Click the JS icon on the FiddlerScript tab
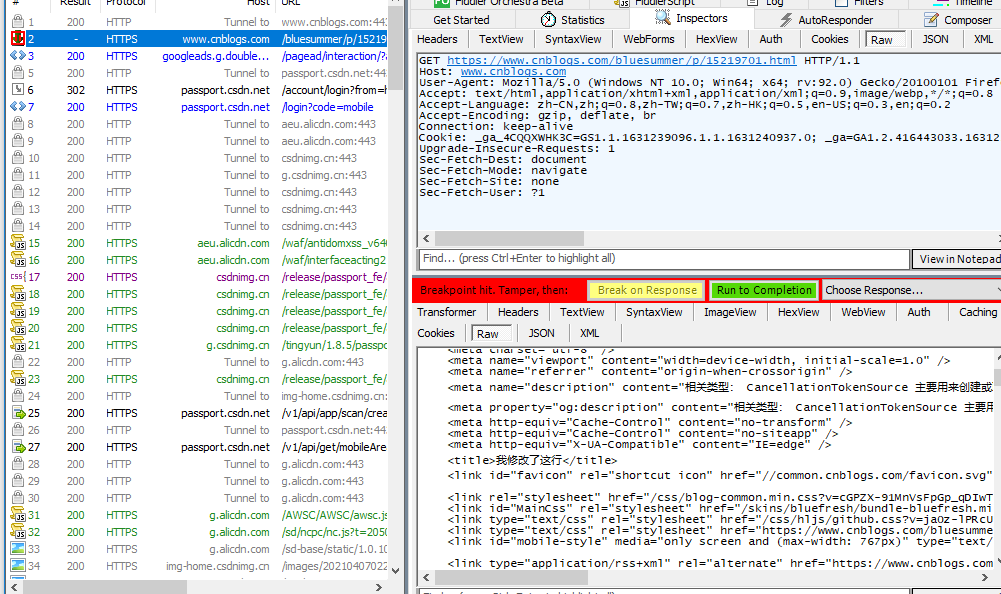Viewport: 1001px width, 594px height. pyautogui.click(x=622, y=3)
